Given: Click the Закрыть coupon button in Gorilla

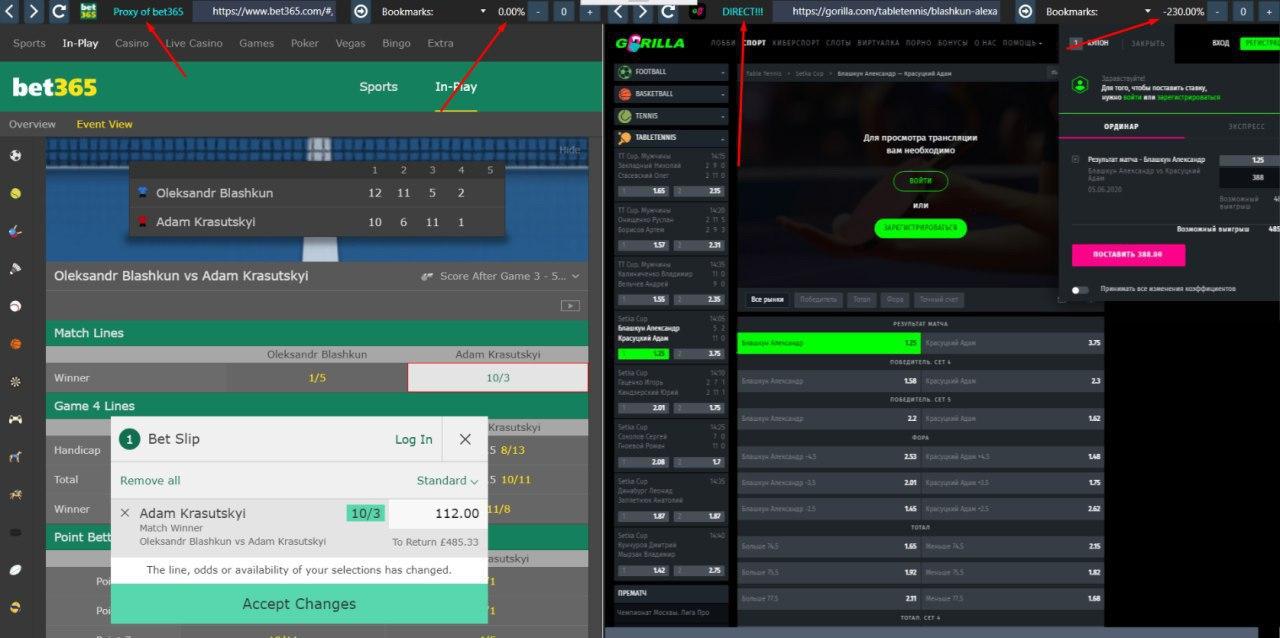Looking at the screenshot, I should point(1147,44).
